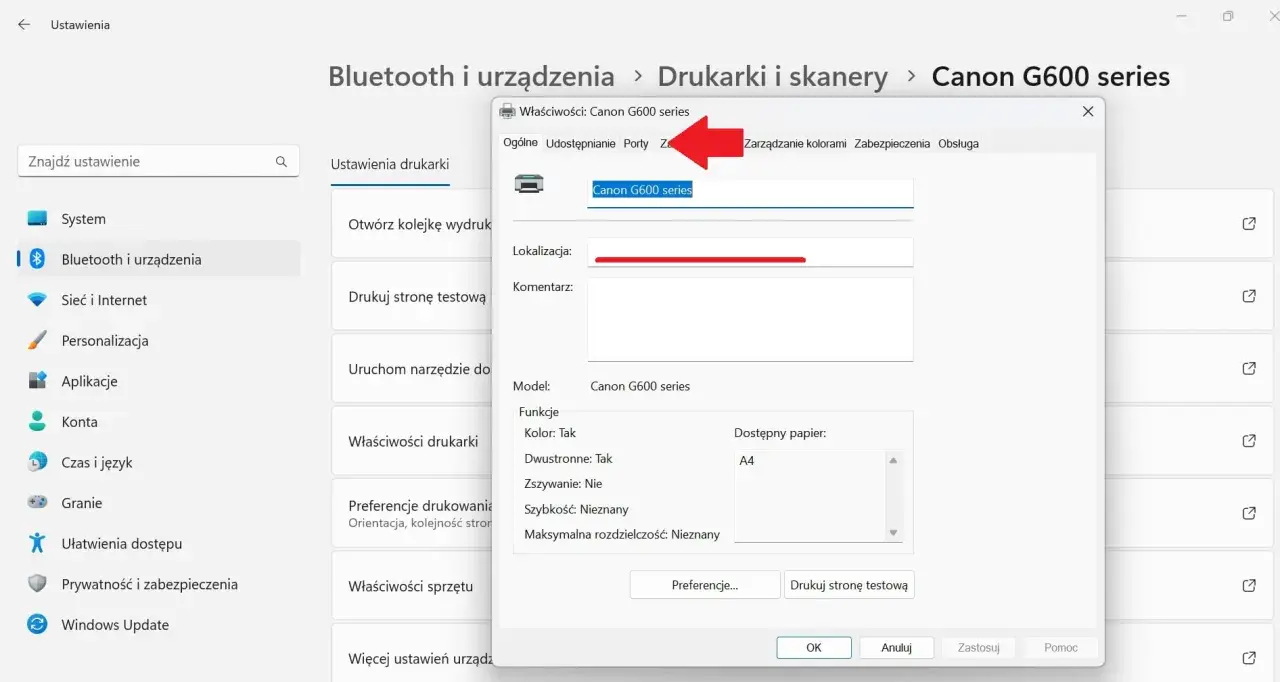Click Drukuj stronę testową button in dialog
The image size is (1280, 682).
849,585
